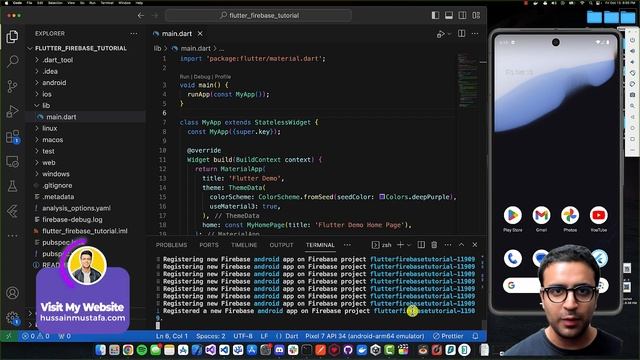The image size is (640, 360).
Task: Open flutter_firebase_tutorial.iml file
Action: tap(85, 231)
